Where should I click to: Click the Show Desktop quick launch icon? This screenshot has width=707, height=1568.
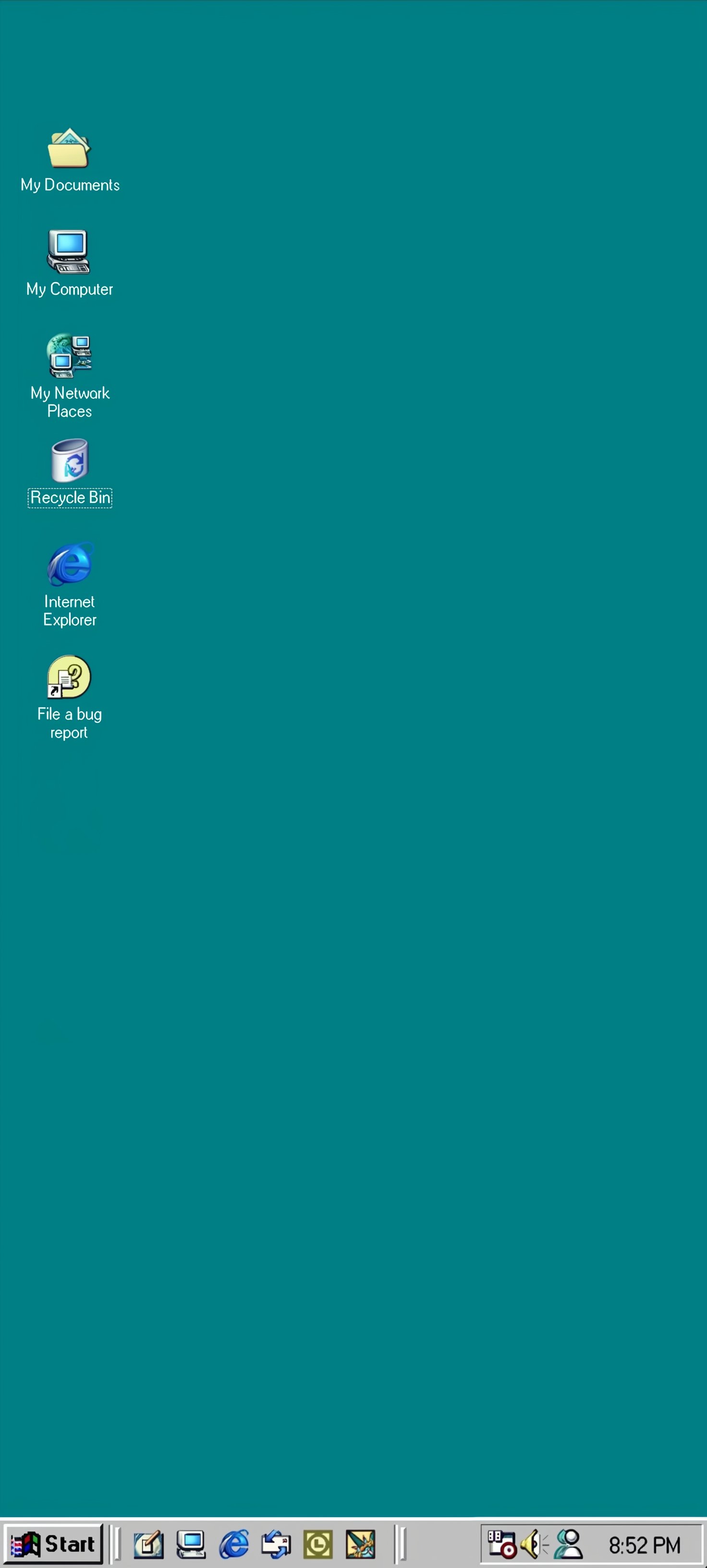(x=191, y=1544)
